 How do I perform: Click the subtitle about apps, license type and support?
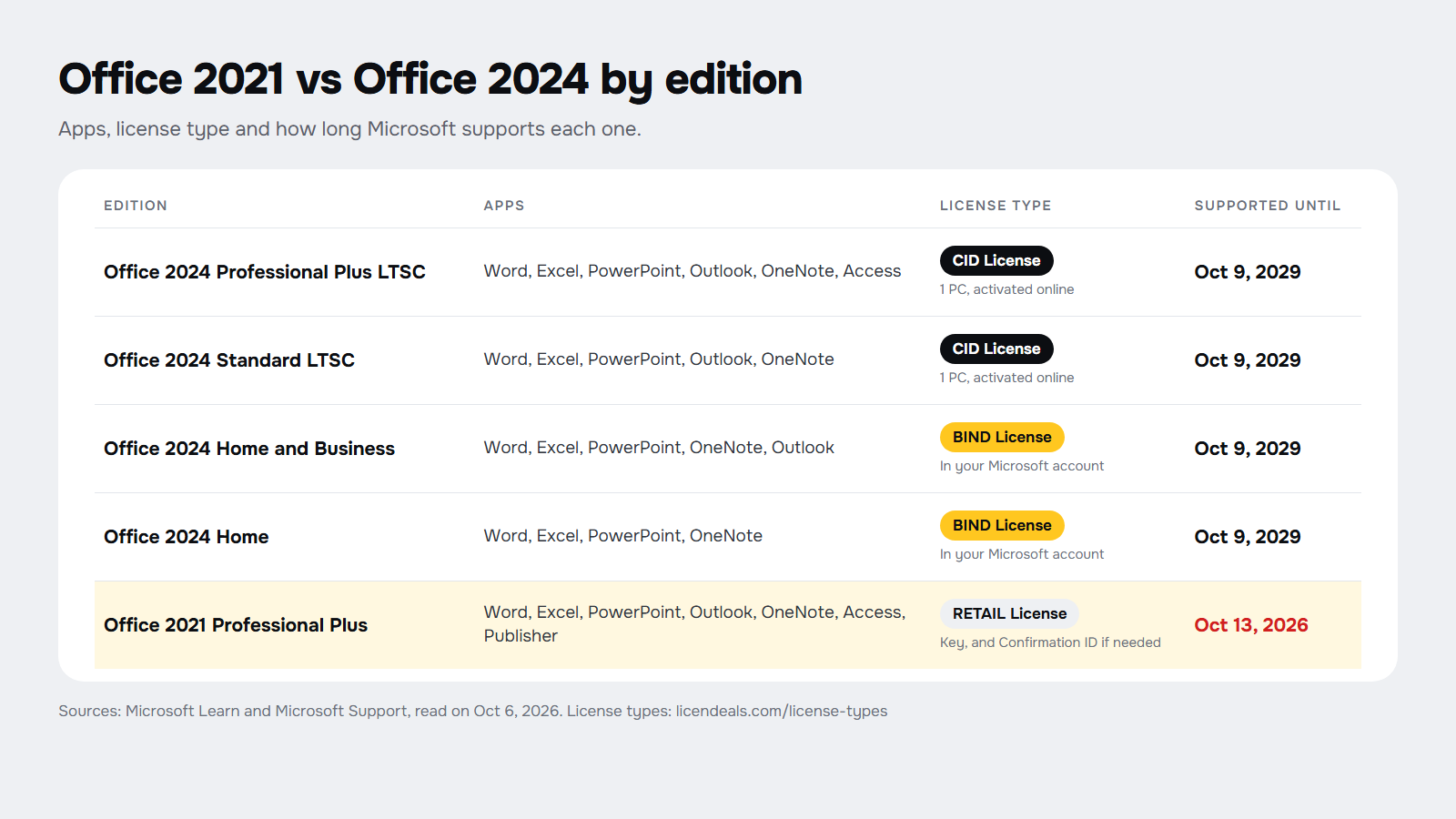coord(349,129)
